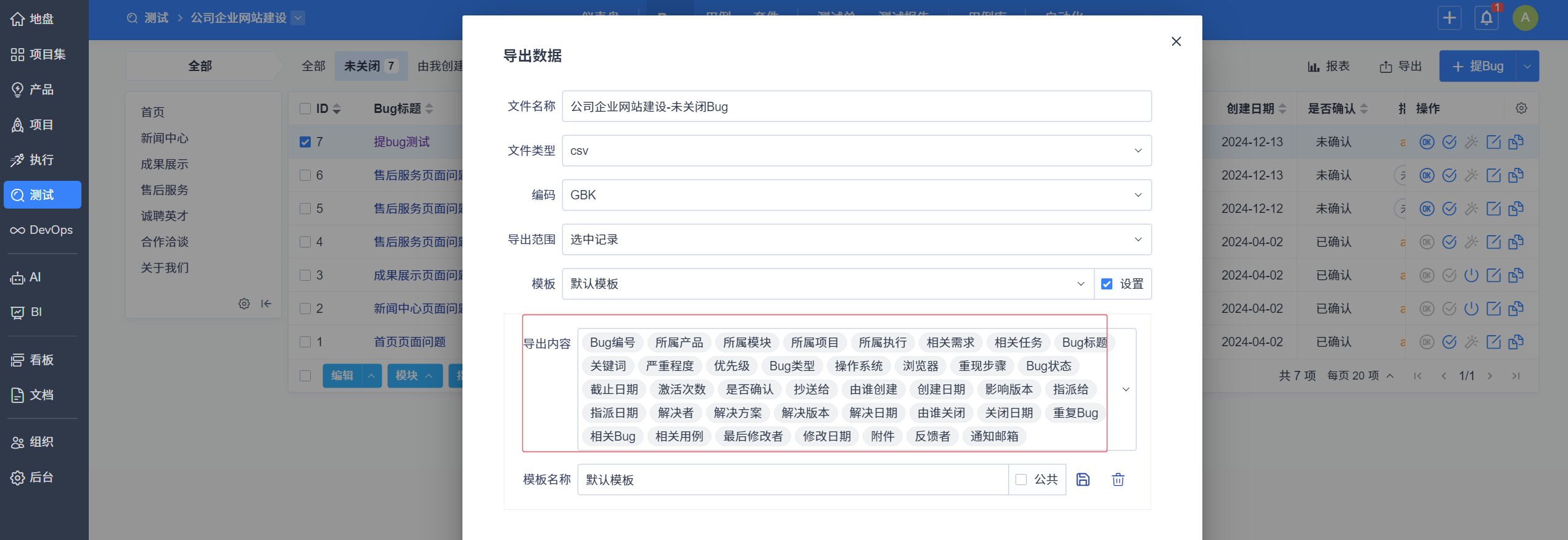Go to the next page of results

1490,376
